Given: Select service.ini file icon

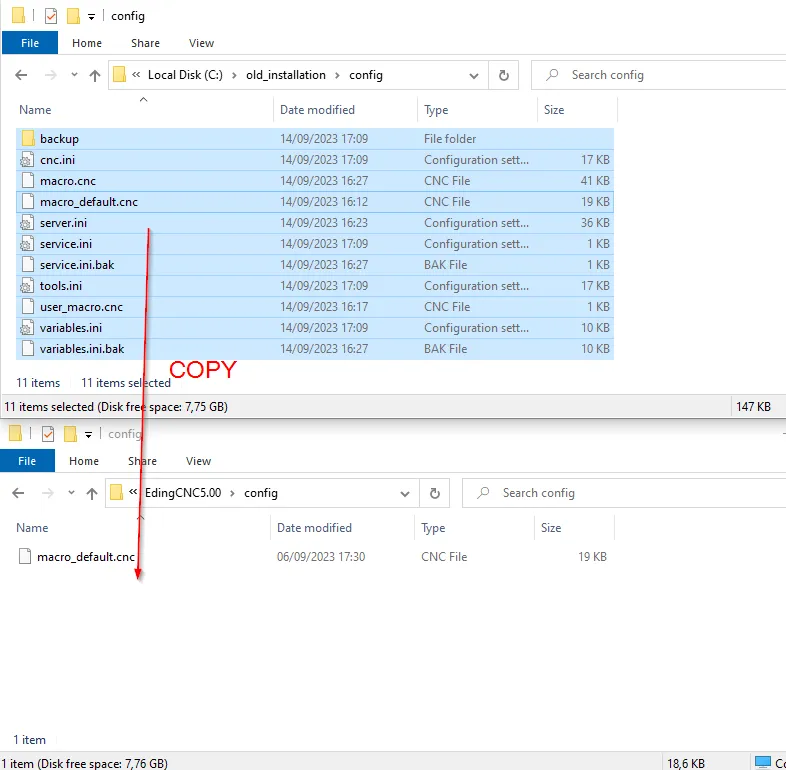Looking at the screenshot, I should 27,244.
